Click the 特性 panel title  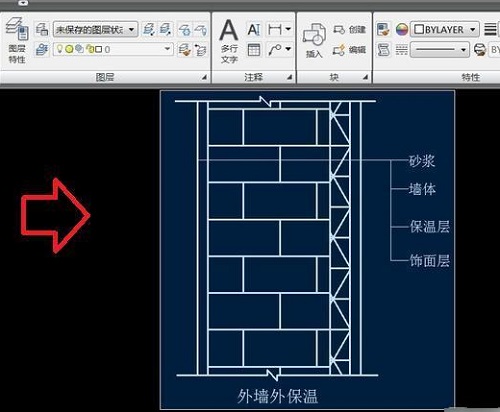pos(471,77)
